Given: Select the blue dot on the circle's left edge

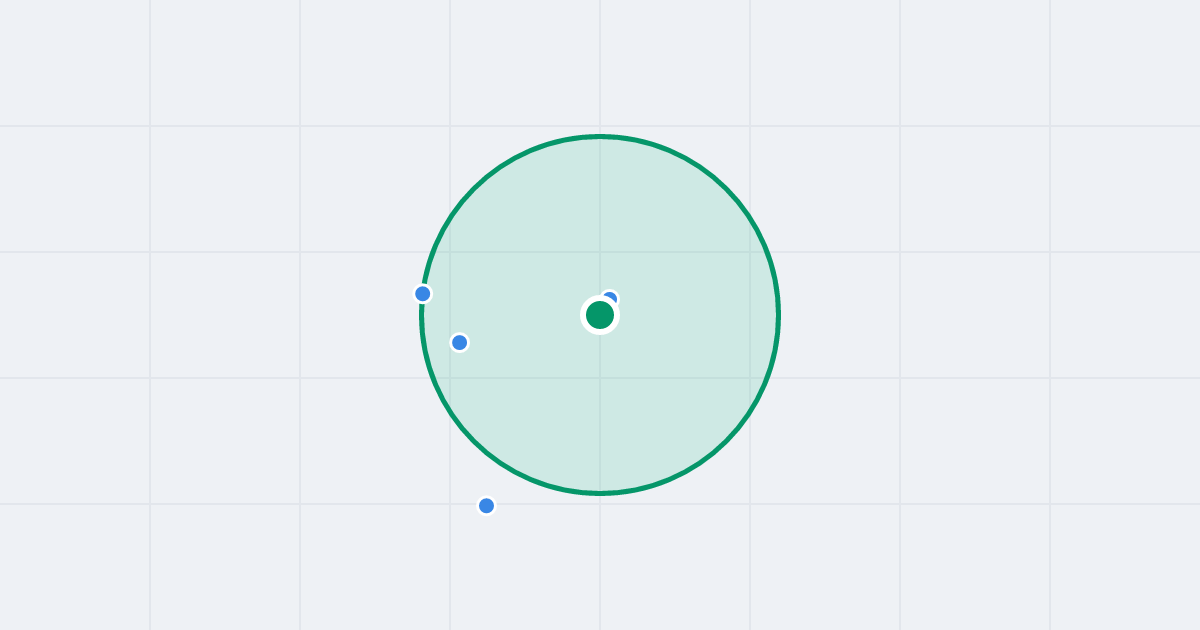Looking at the screenshot, I should click(x=423, y=294).
